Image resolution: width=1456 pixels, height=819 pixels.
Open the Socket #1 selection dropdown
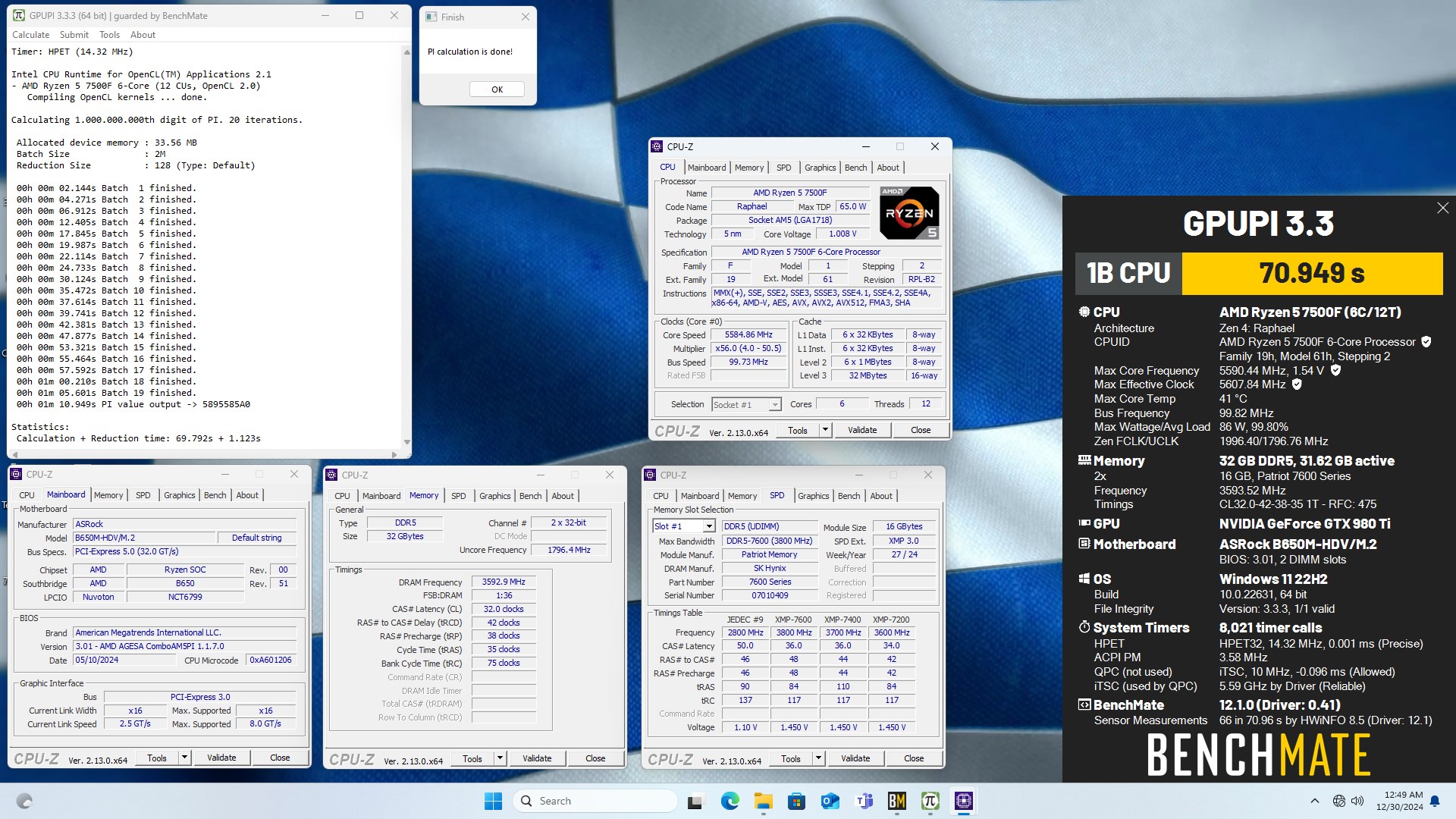click(x=774, y=405)
